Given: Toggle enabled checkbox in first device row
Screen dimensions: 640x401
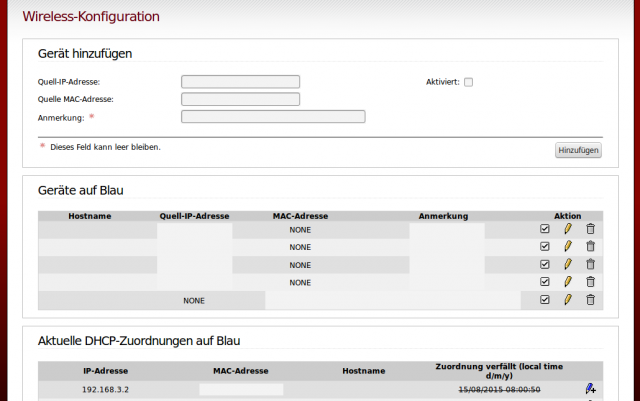Looking at the screenshot, I should click(544, 229).
